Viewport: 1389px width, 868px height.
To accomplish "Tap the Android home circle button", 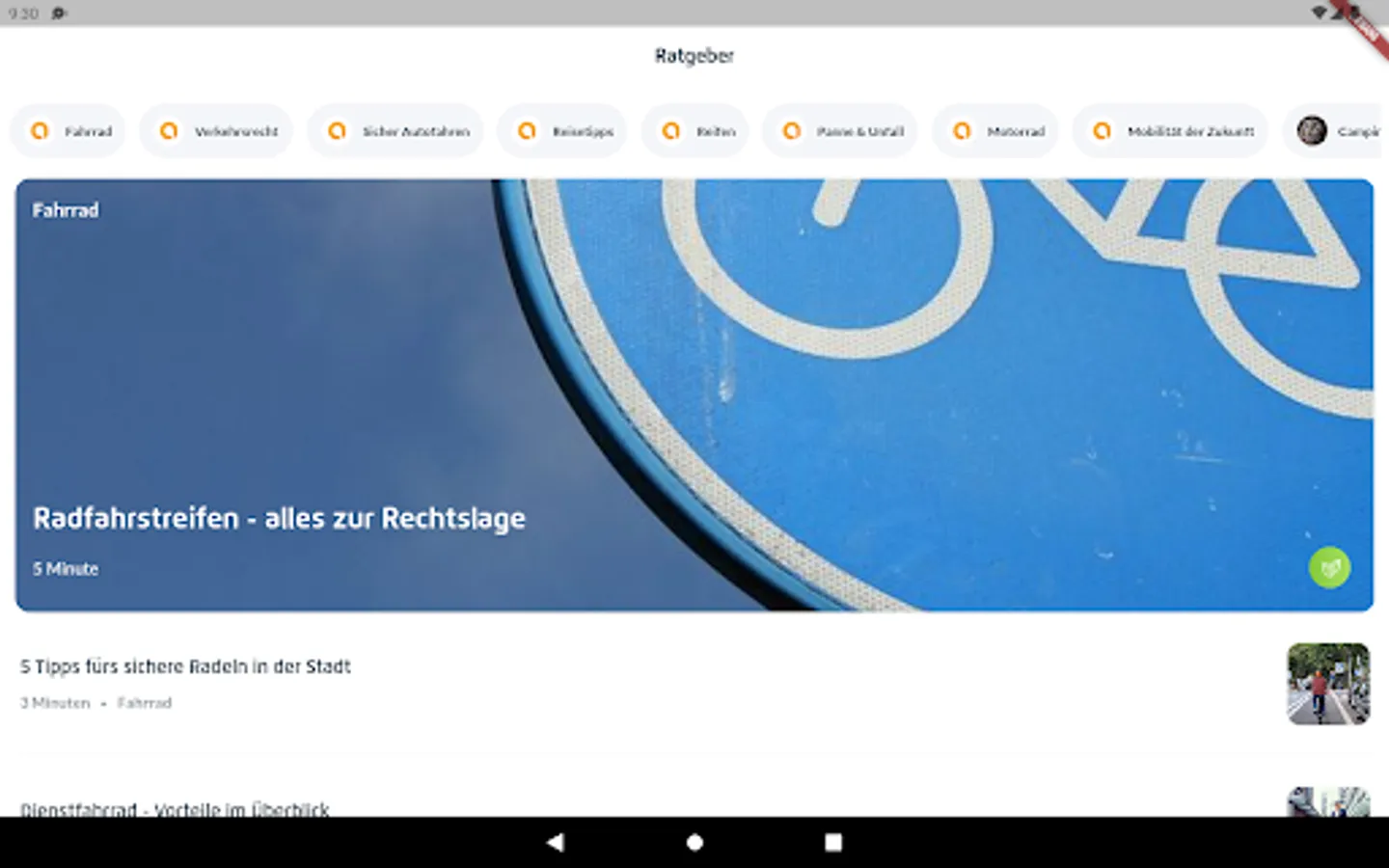I will (694, 842).
